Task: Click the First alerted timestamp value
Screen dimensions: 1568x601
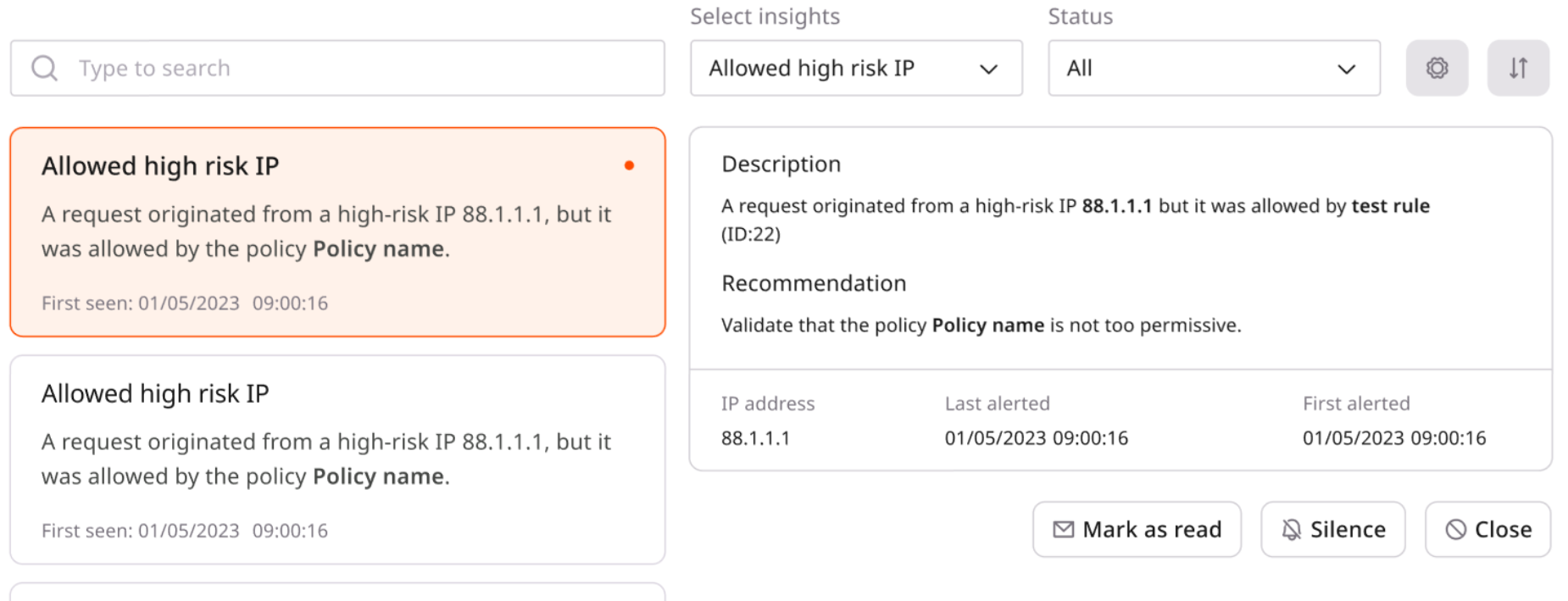Action: [1394, 438]
